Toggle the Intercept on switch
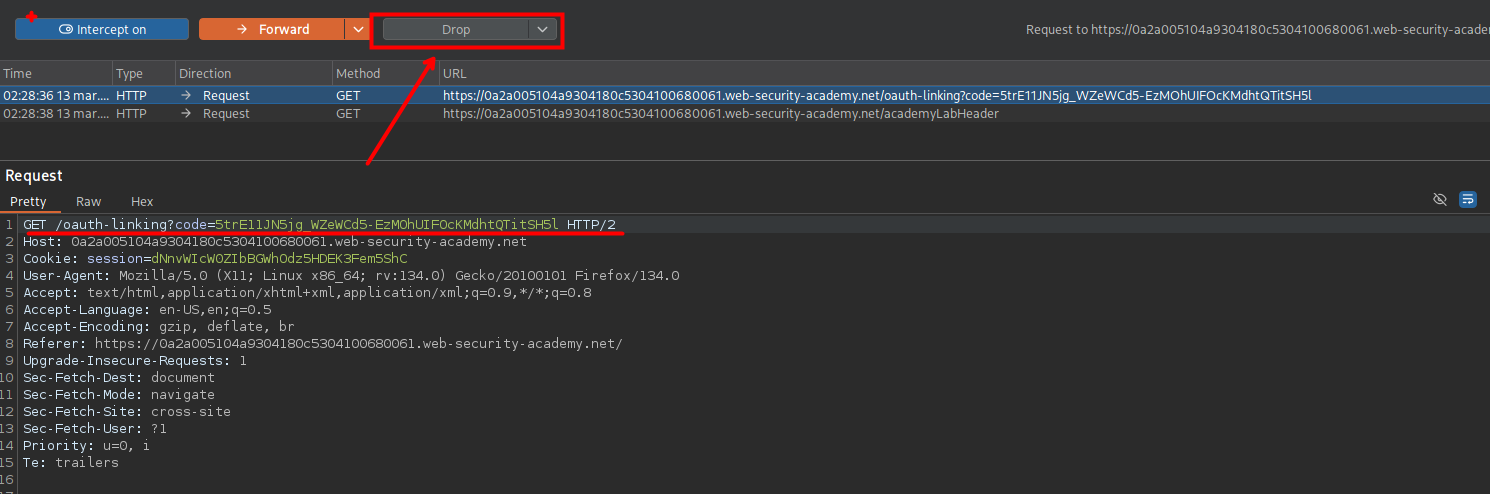 pyautogui.click(x=102, y=29)
